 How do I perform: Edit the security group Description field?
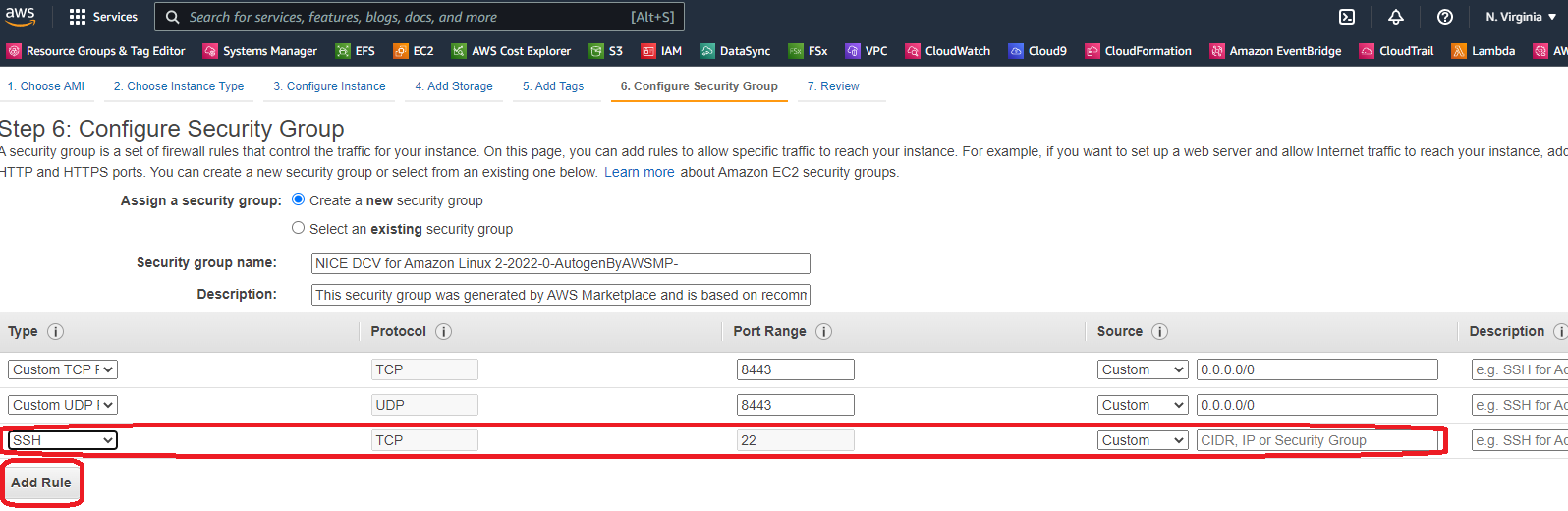click(x=561, y=295)
